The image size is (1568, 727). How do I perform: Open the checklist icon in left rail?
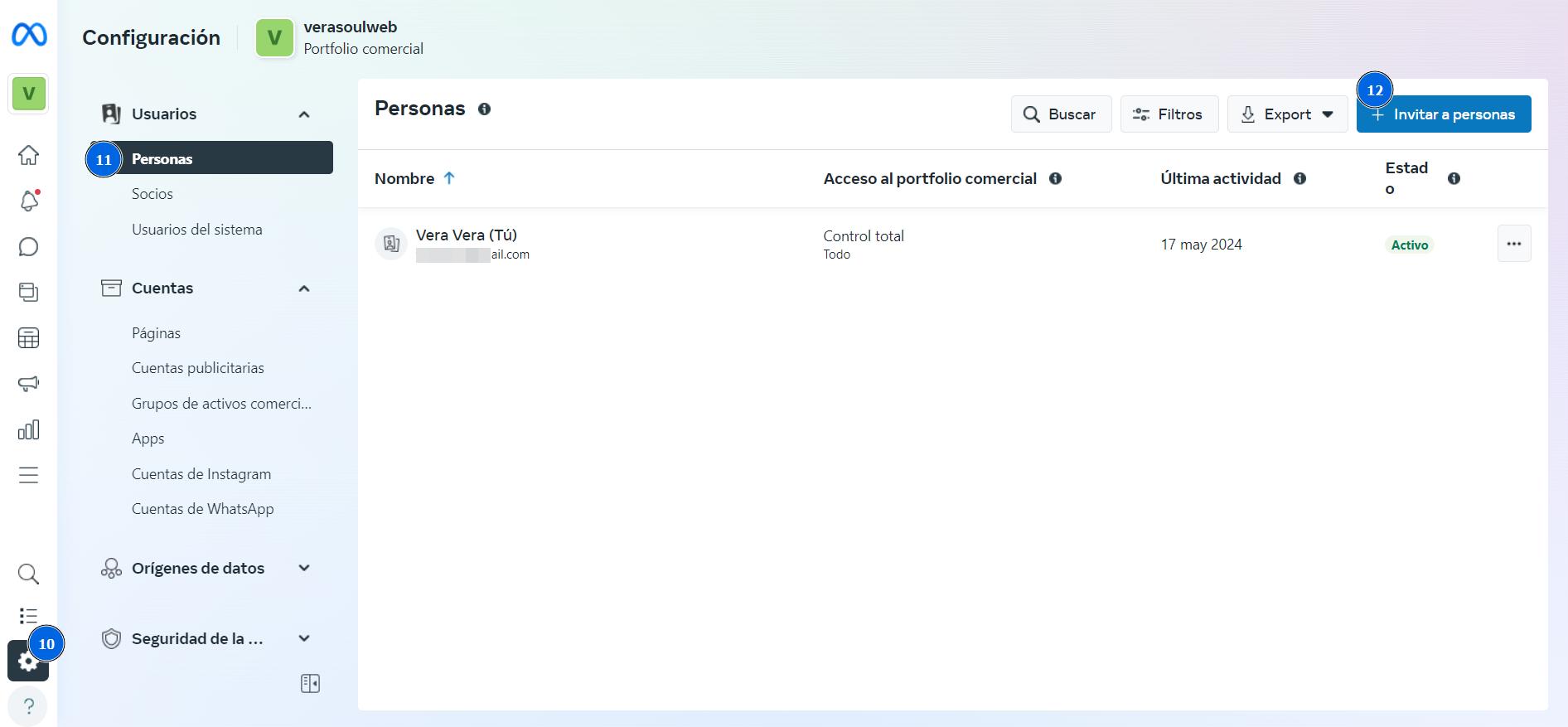coord(29,616)
